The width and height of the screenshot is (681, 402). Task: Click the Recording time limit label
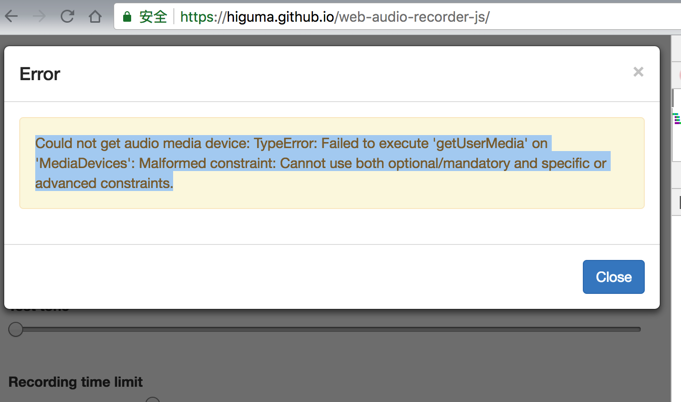(75, 381)
